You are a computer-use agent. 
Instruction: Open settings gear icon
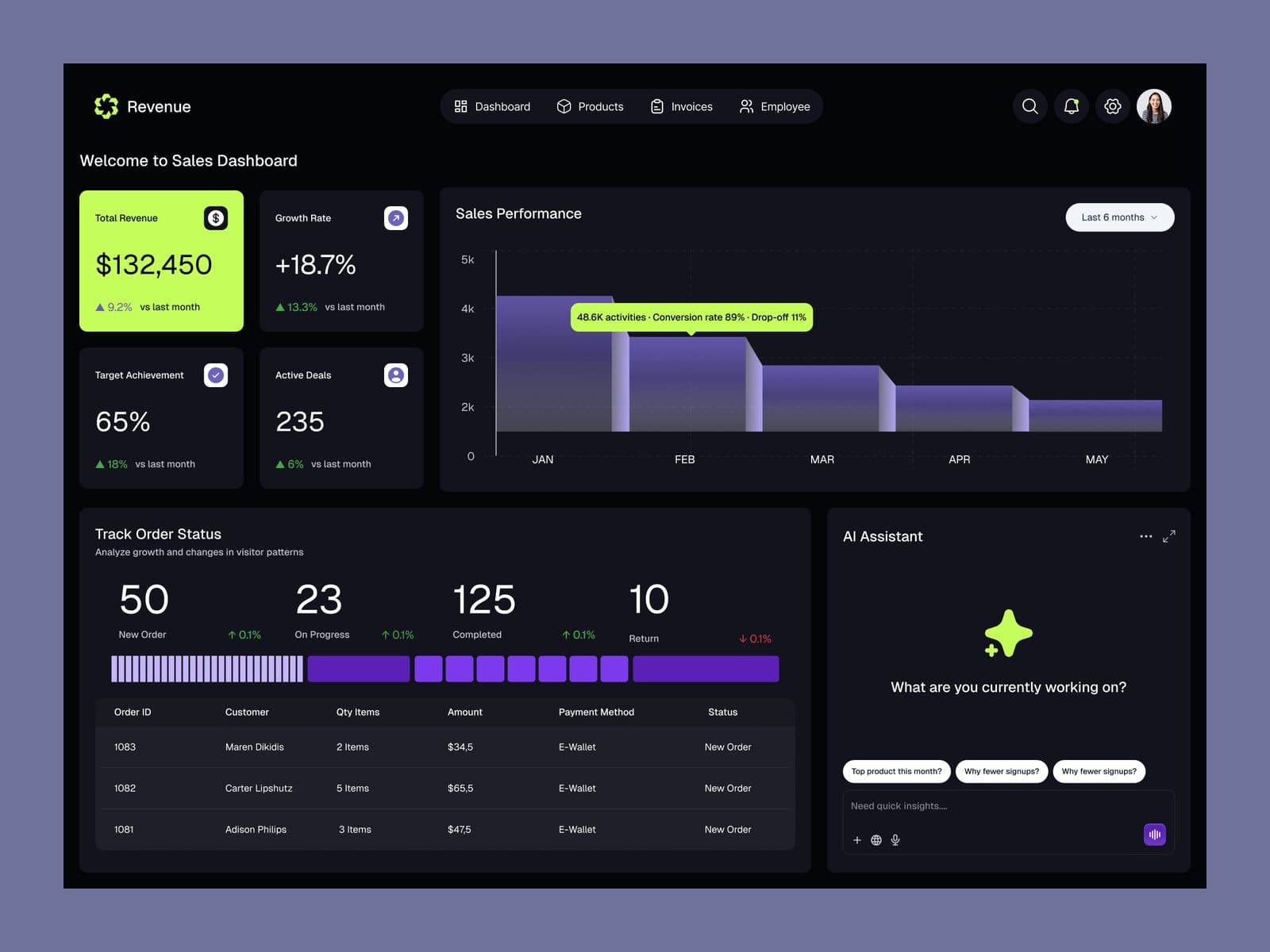coord(1113,106)
